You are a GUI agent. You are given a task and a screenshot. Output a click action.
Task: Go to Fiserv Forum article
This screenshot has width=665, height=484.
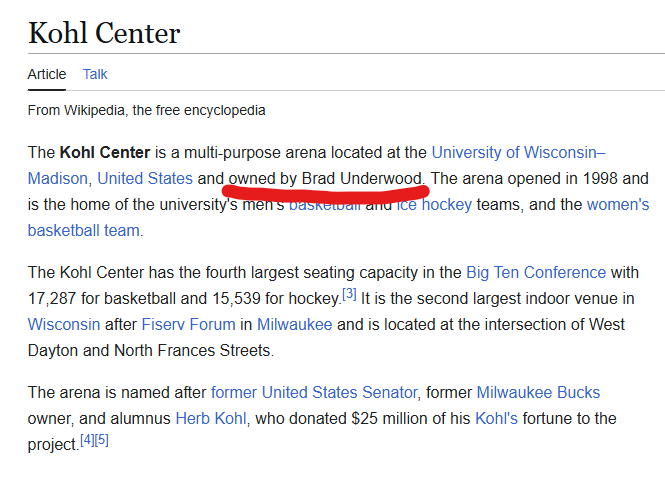(x=189, y=324)
